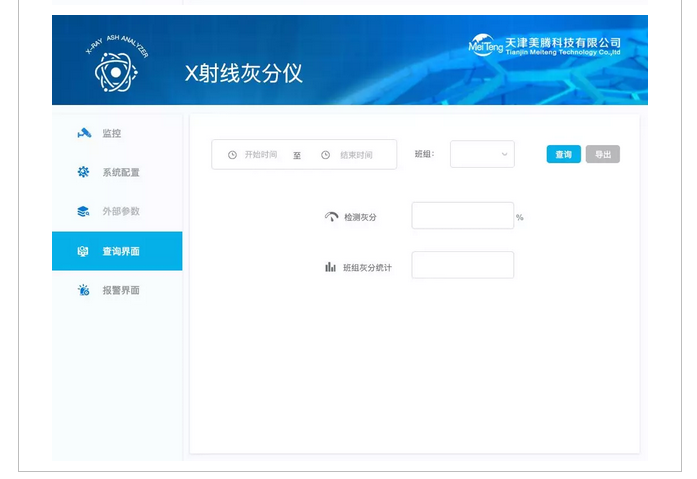Click the % unit label
Screen dimensions: 697x479
[x=520, y=217]
